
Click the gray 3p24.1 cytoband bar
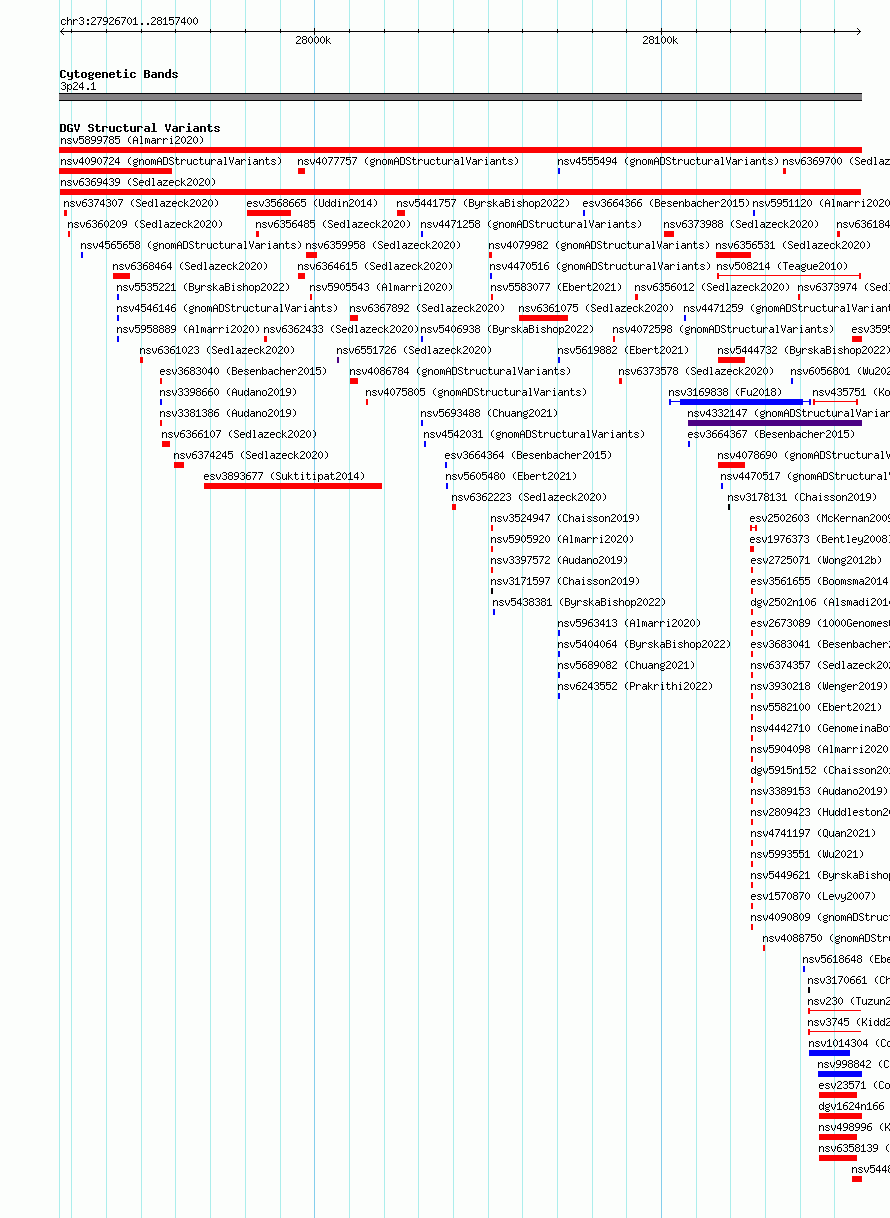(x=460, y=97)
